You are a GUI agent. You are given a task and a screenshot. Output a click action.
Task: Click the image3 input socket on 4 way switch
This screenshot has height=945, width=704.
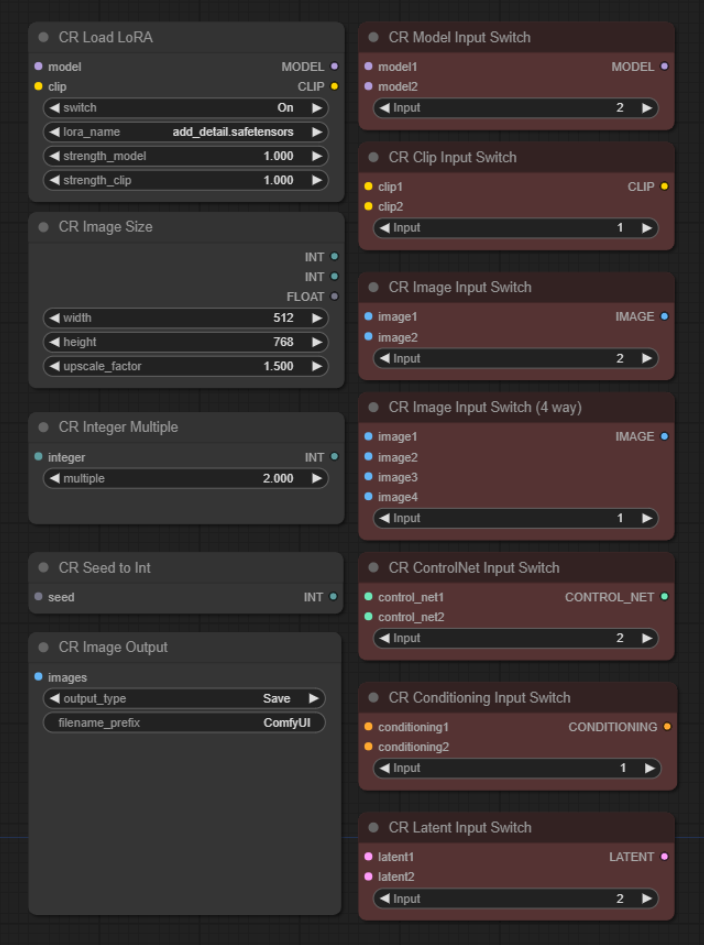pos(368,477)
